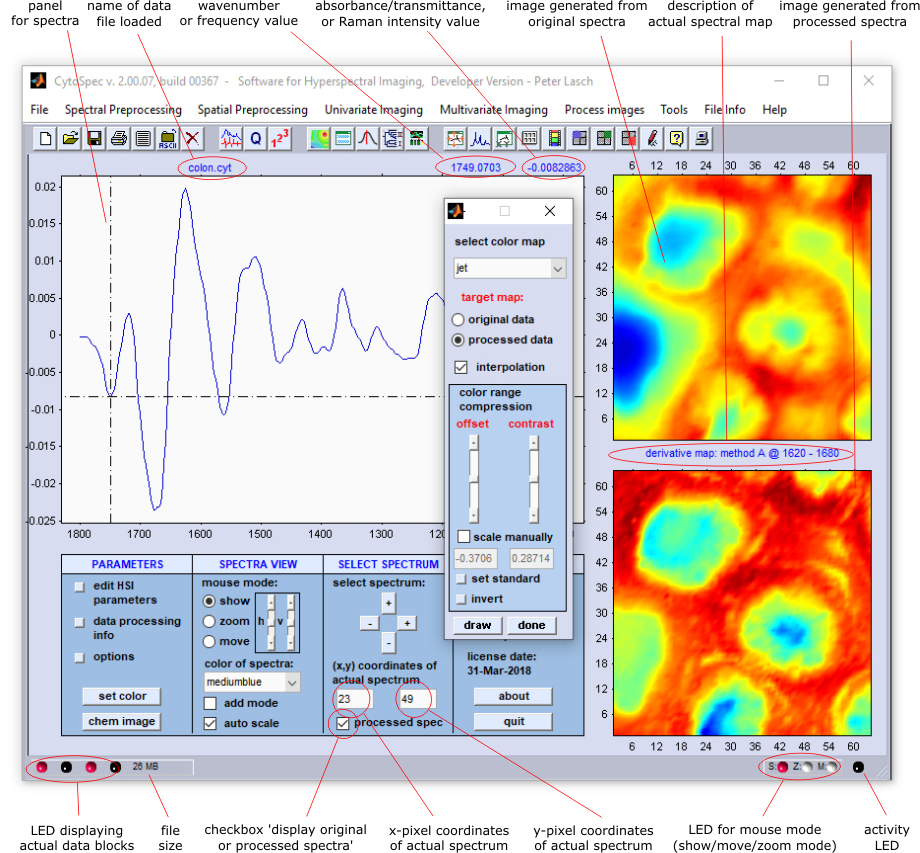Screen dimensions: 920x853
Task: Click the peak-shaped univariate imaging icon
Action: (x=365, y=138)
